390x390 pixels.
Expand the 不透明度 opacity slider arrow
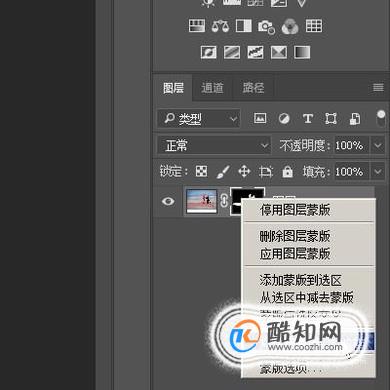378,145
